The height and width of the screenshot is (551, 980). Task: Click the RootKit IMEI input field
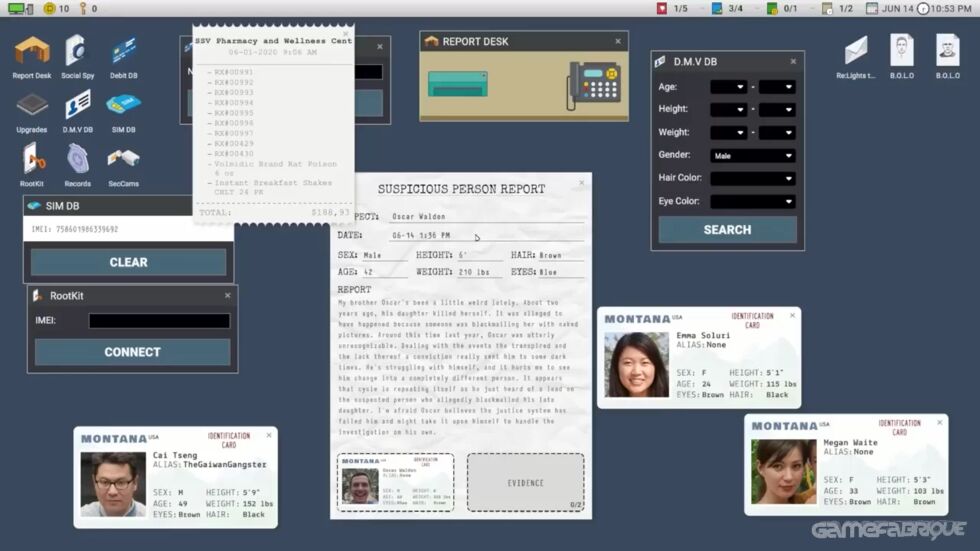coord(159,320)
